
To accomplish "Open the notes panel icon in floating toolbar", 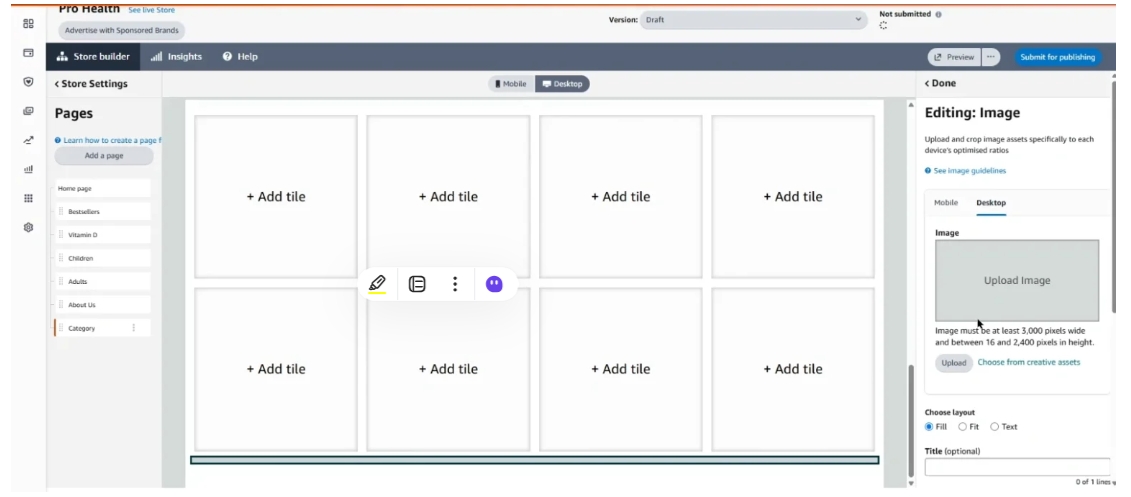I will pyautogui.click(x=417, y=284).
